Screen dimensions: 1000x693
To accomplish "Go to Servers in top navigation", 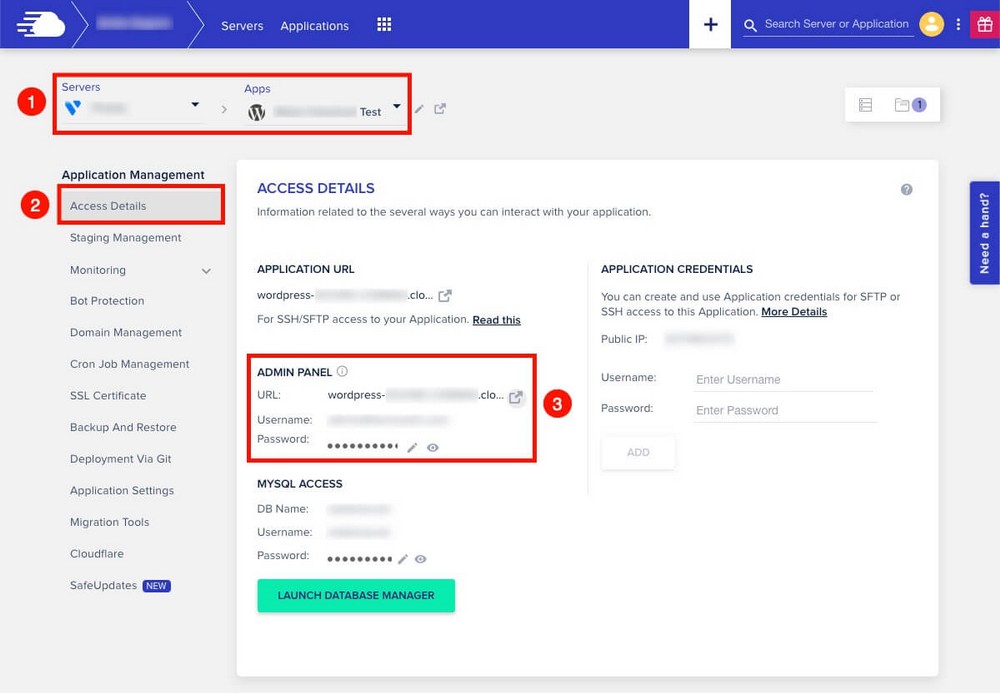I will pyautogui.click(x=242, y=26).
